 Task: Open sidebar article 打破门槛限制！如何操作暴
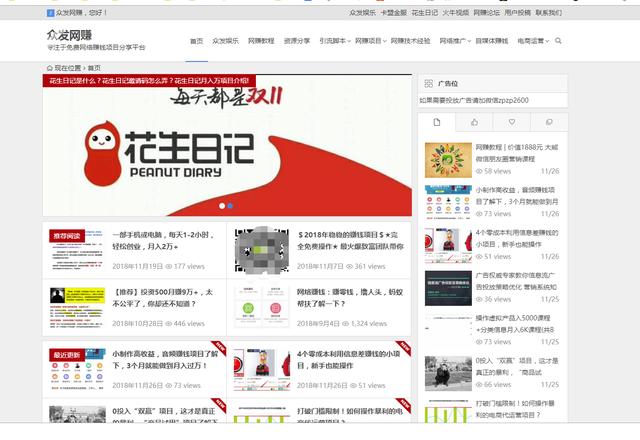[515, 409]
